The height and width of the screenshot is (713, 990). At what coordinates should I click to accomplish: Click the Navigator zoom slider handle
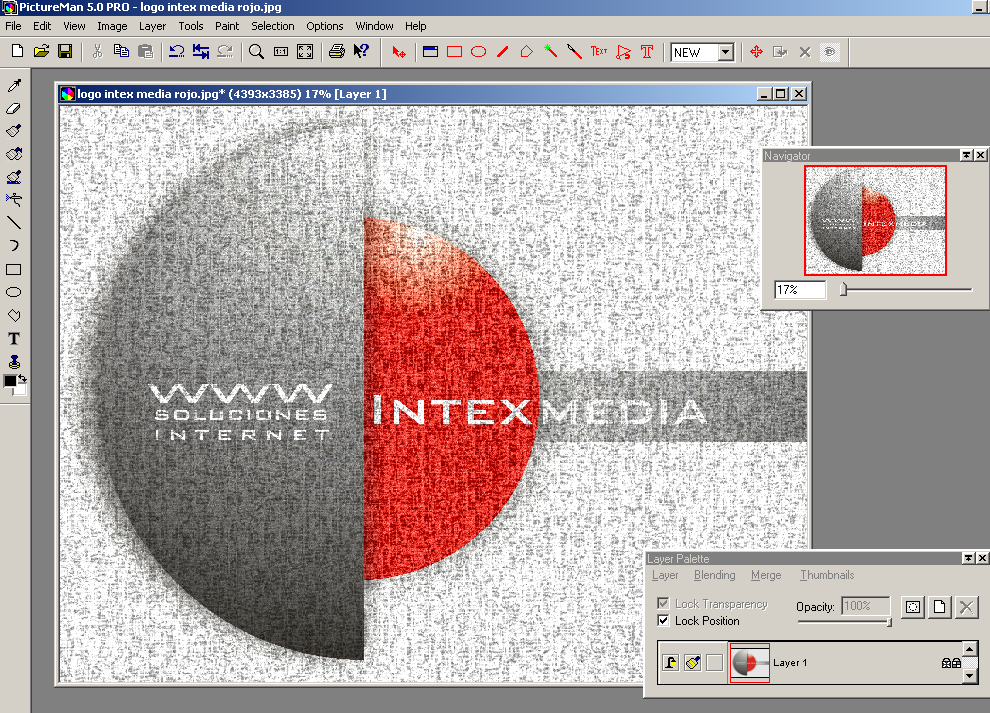(x=843, y=290)
